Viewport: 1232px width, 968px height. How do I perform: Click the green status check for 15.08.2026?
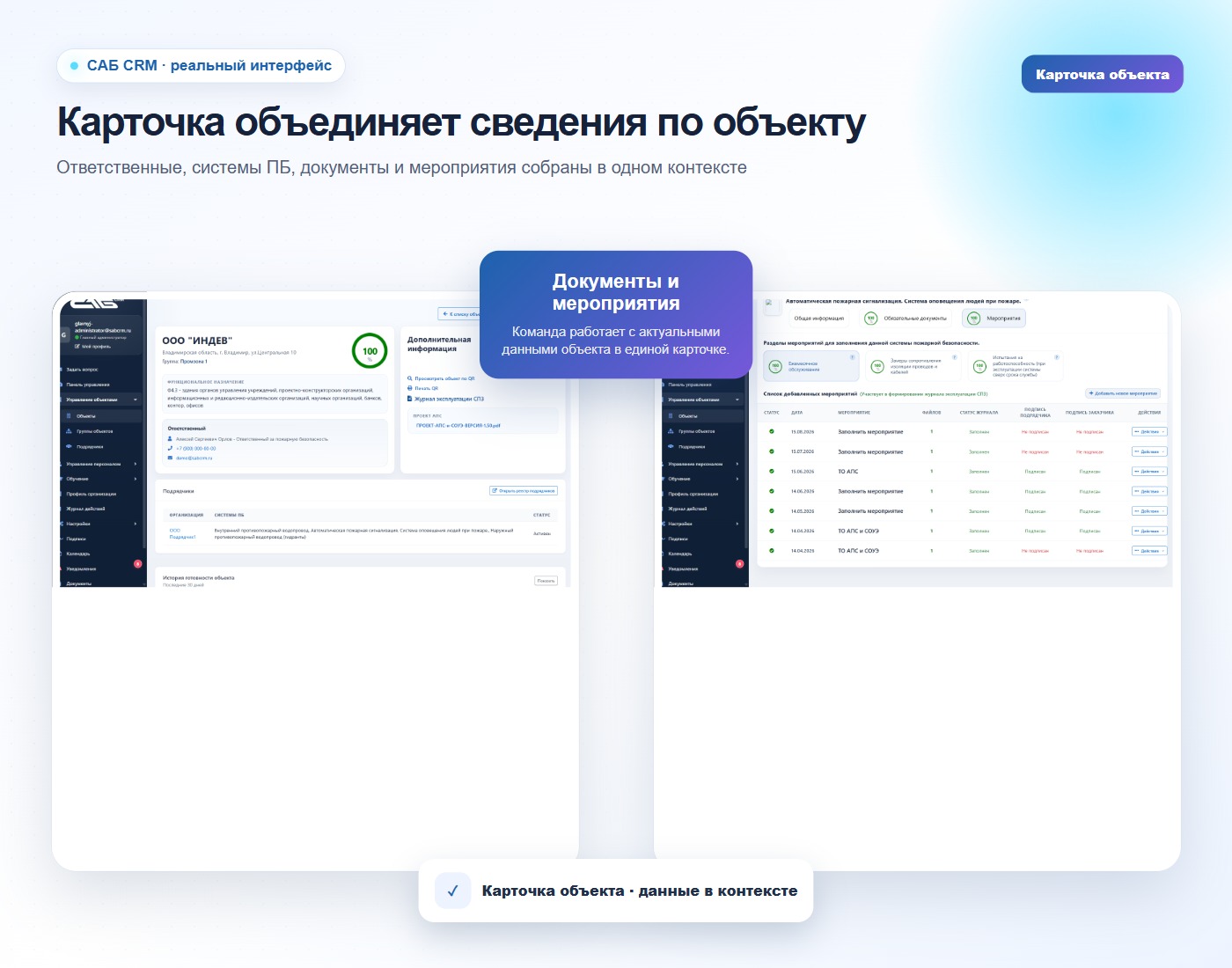click(x=772, y=432)
